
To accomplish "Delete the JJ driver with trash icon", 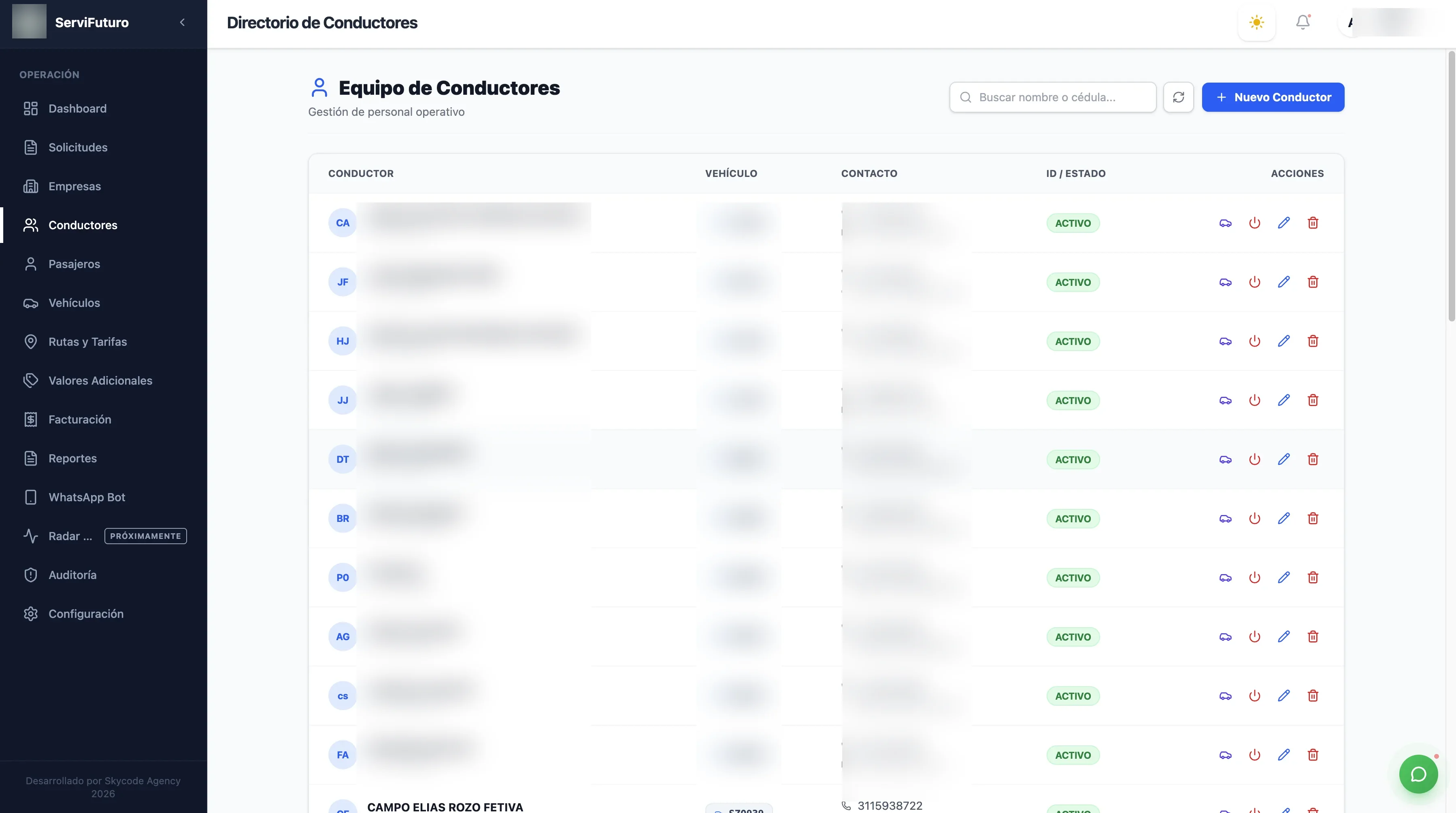I will point(1313,400).
